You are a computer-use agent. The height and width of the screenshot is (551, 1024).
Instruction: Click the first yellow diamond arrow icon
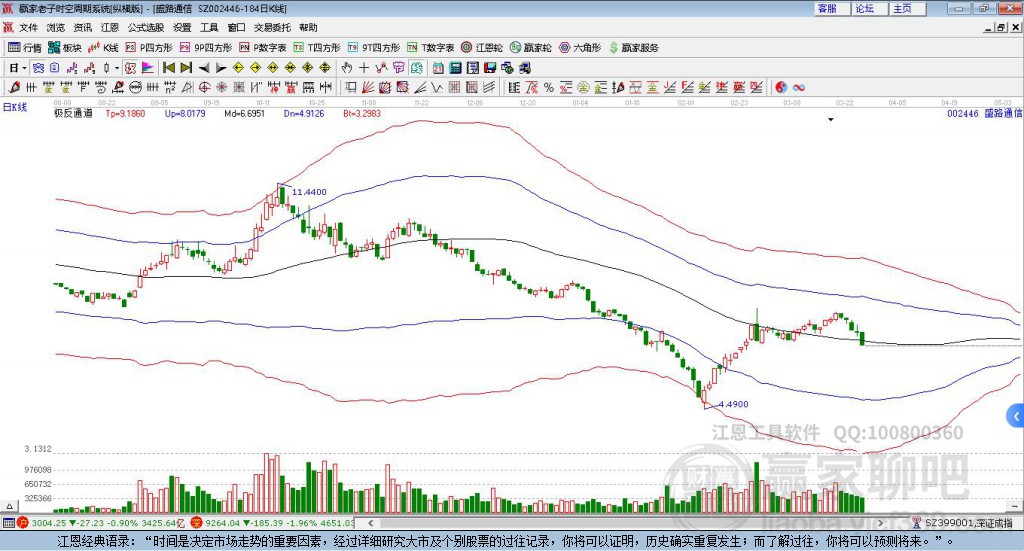click(238, 68)
